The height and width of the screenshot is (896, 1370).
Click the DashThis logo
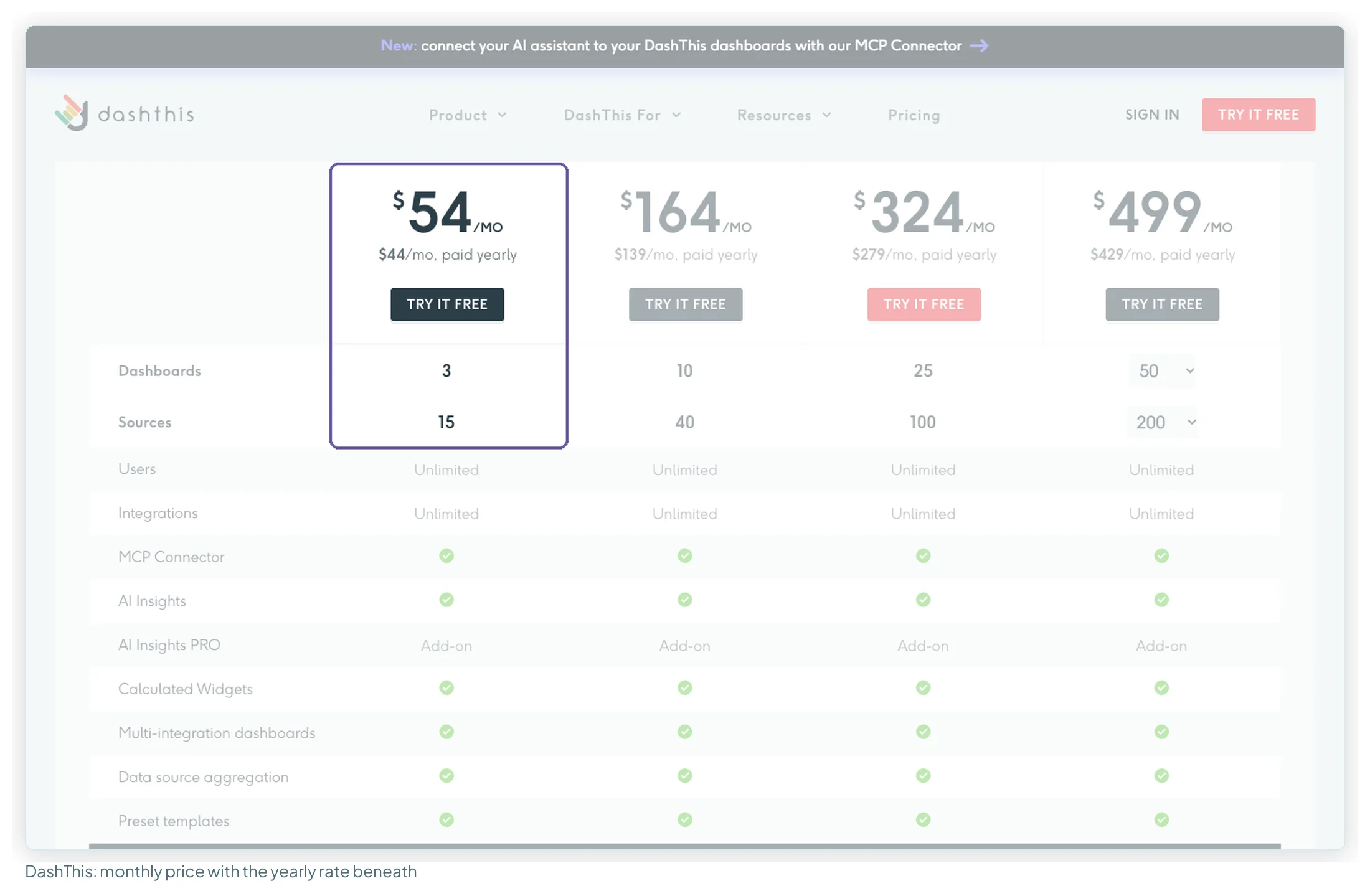point(125,113)
